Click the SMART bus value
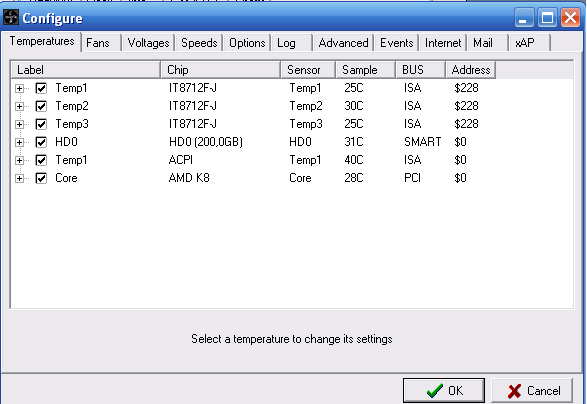The image size is (587, 404). point(422,142)
